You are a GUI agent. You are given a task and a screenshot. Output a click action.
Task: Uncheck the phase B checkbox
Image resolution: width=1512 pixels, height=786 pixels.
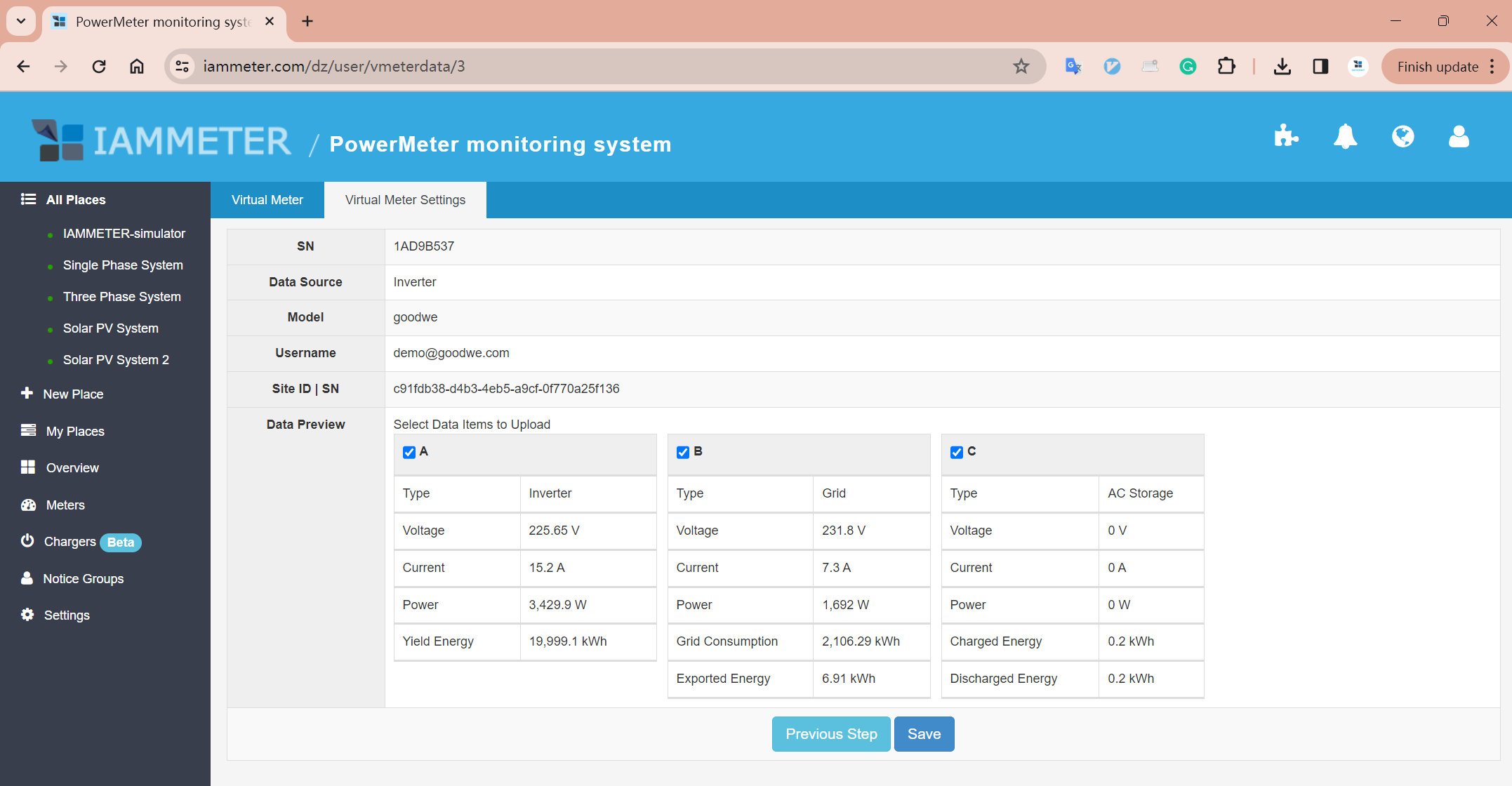click(683, 452)
